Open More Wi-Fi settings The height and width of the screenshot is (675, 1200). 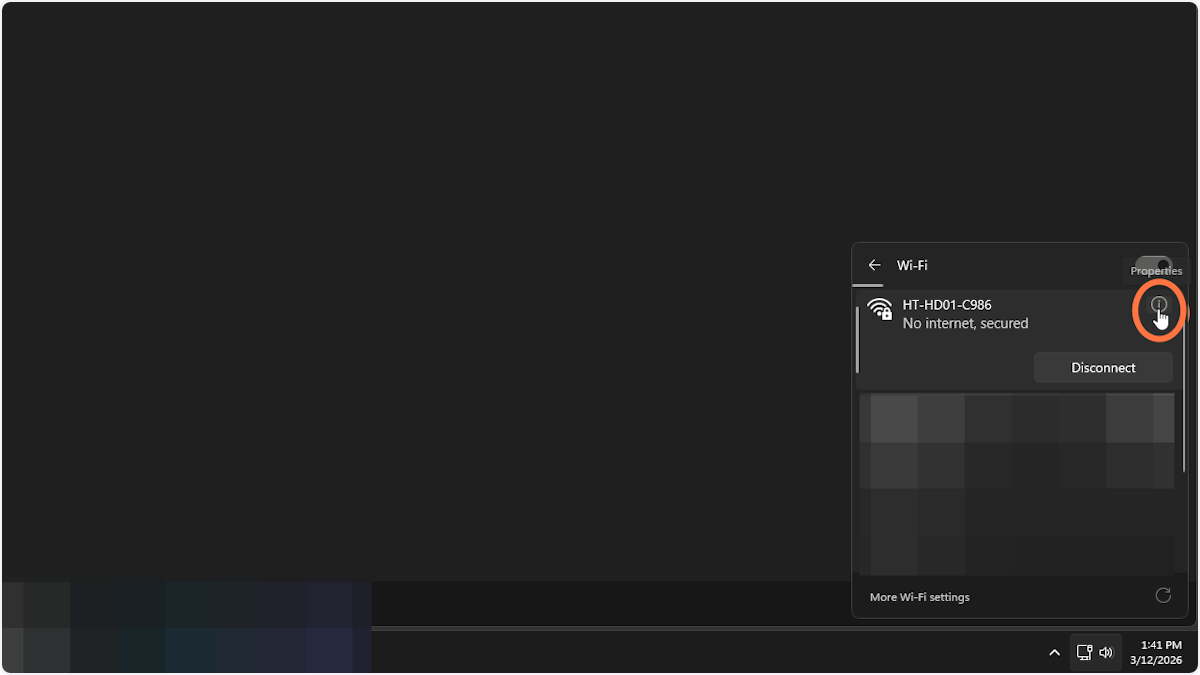pos(919,596)
